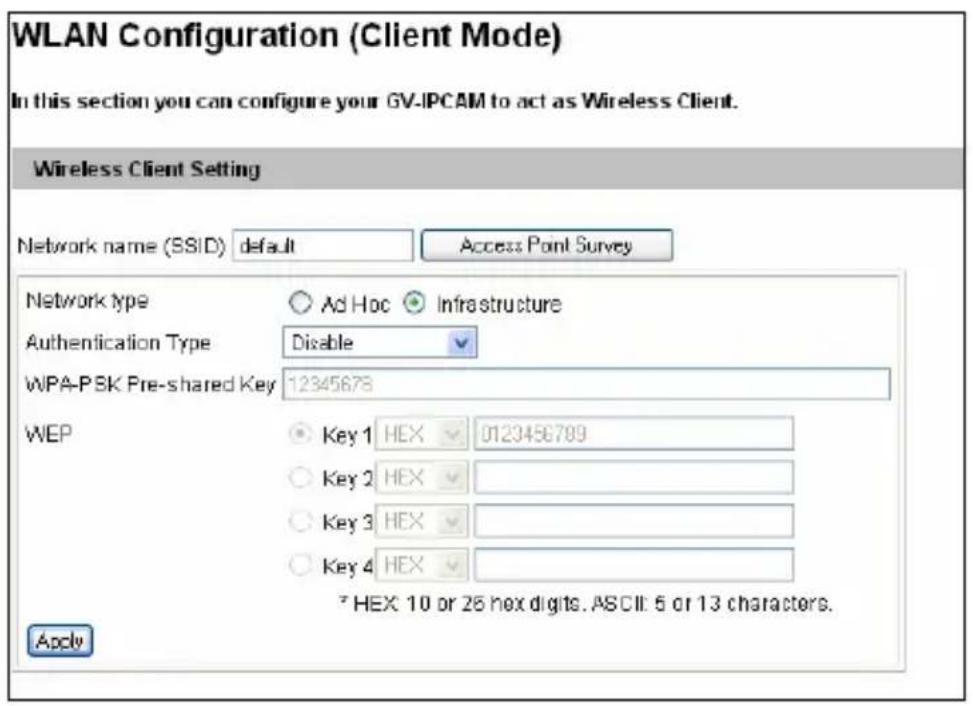
Task: Click the 'Network name (SSID)' label
Action: (121, 246)
